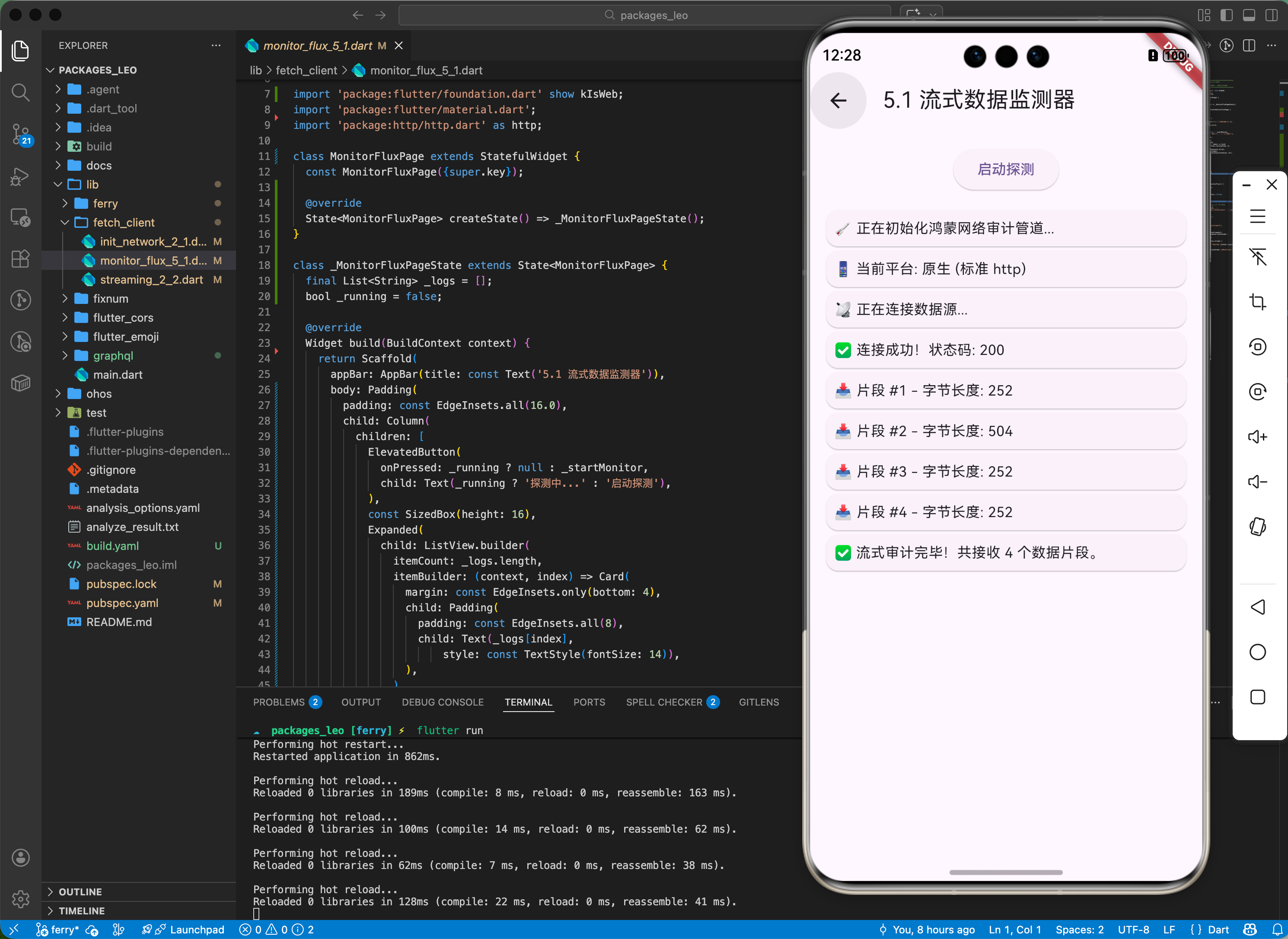Open the Search view in activity bar

click(x=20, y=92)
